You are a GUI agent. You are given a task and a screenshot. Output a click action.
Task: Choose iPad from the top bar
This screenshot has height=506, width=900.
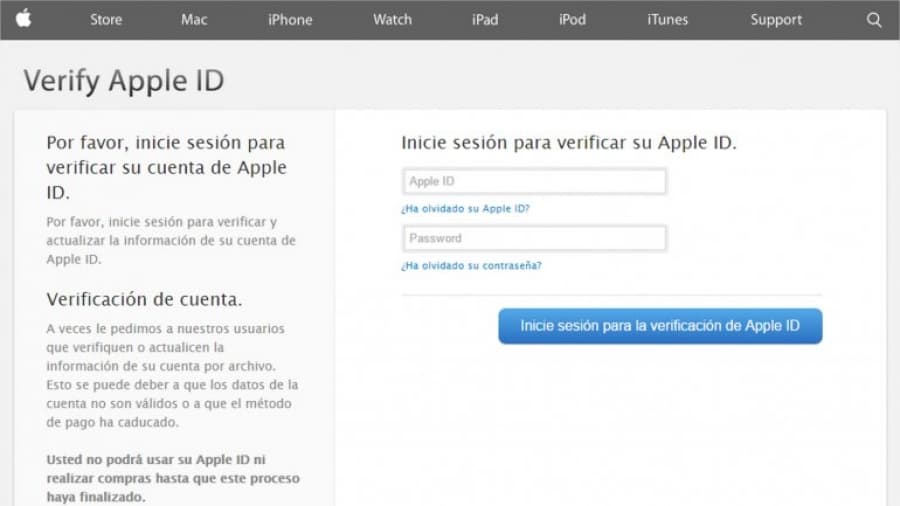(x=485, y=20)
